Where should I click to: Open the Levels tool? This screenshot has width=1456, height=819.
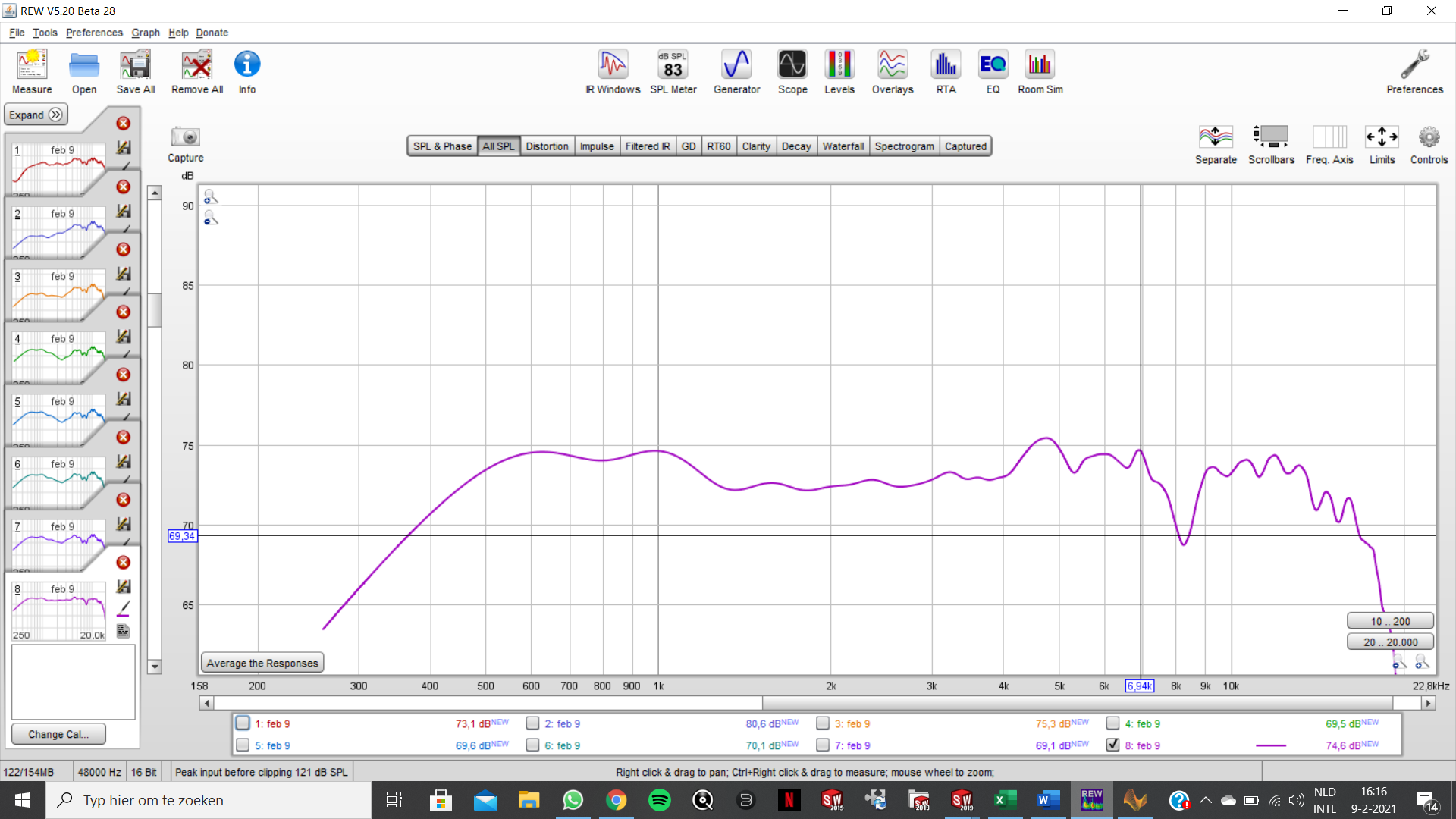pyautogui.click(x=839, y=72)
